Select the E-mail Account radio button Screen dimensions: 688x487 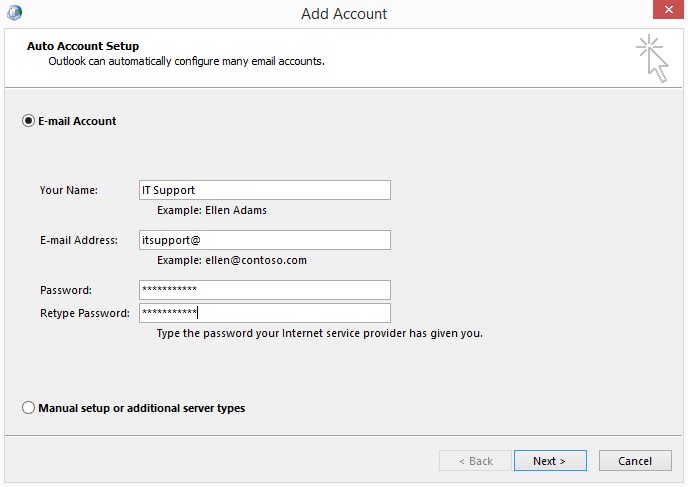[29, 121]
